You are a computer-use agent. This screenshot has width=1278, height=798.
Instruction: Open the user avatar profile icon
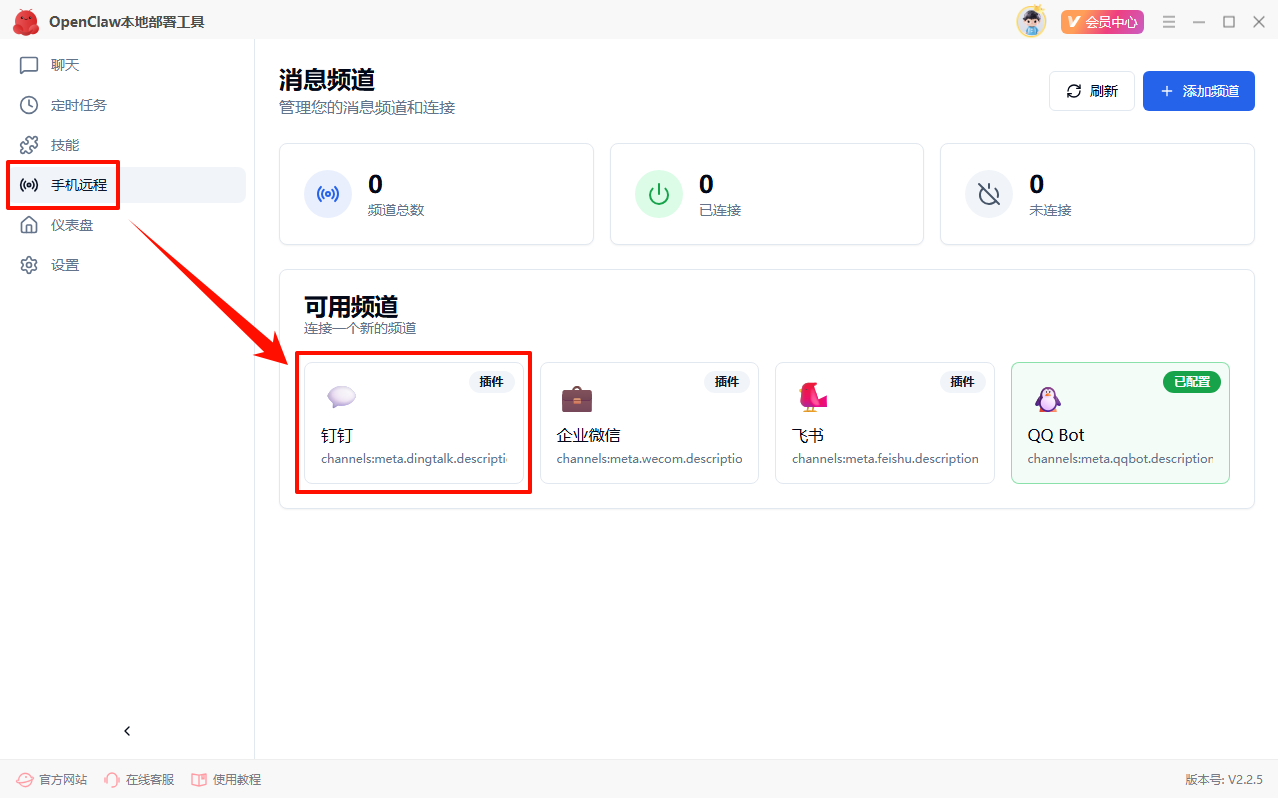(x=1031, y=22)
